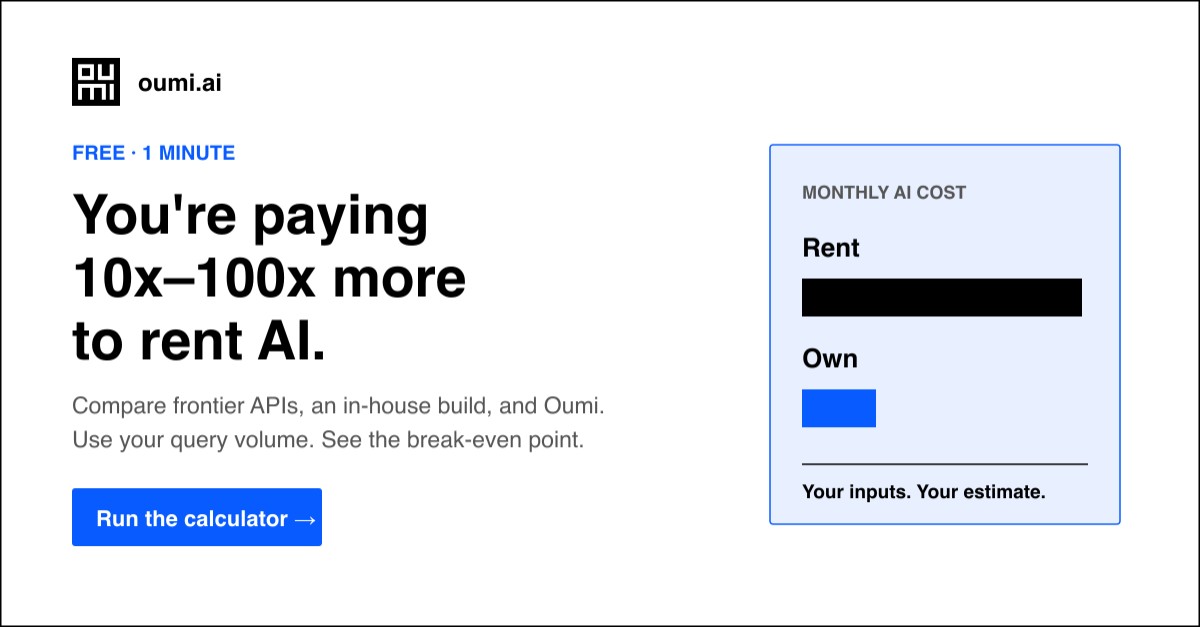Click the 'Own' label in cost card
The height and width of the screenshot is (627, 1200).
pyautogui.click(x=830, y=359)
